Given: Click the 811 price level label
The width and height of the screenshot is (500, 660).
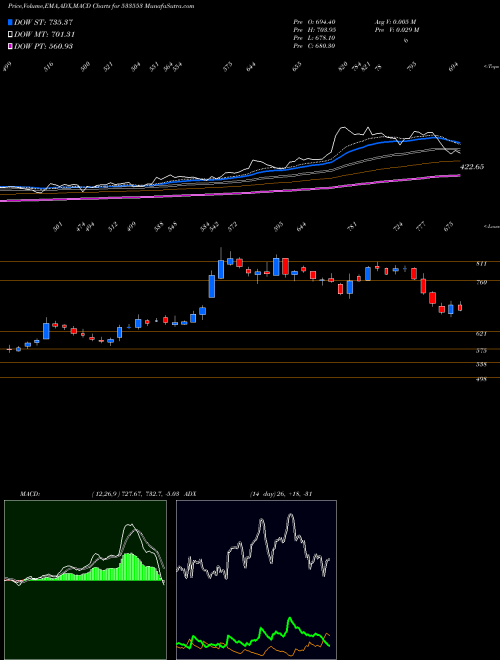Looking at the screenshot, I should [481, 264].
